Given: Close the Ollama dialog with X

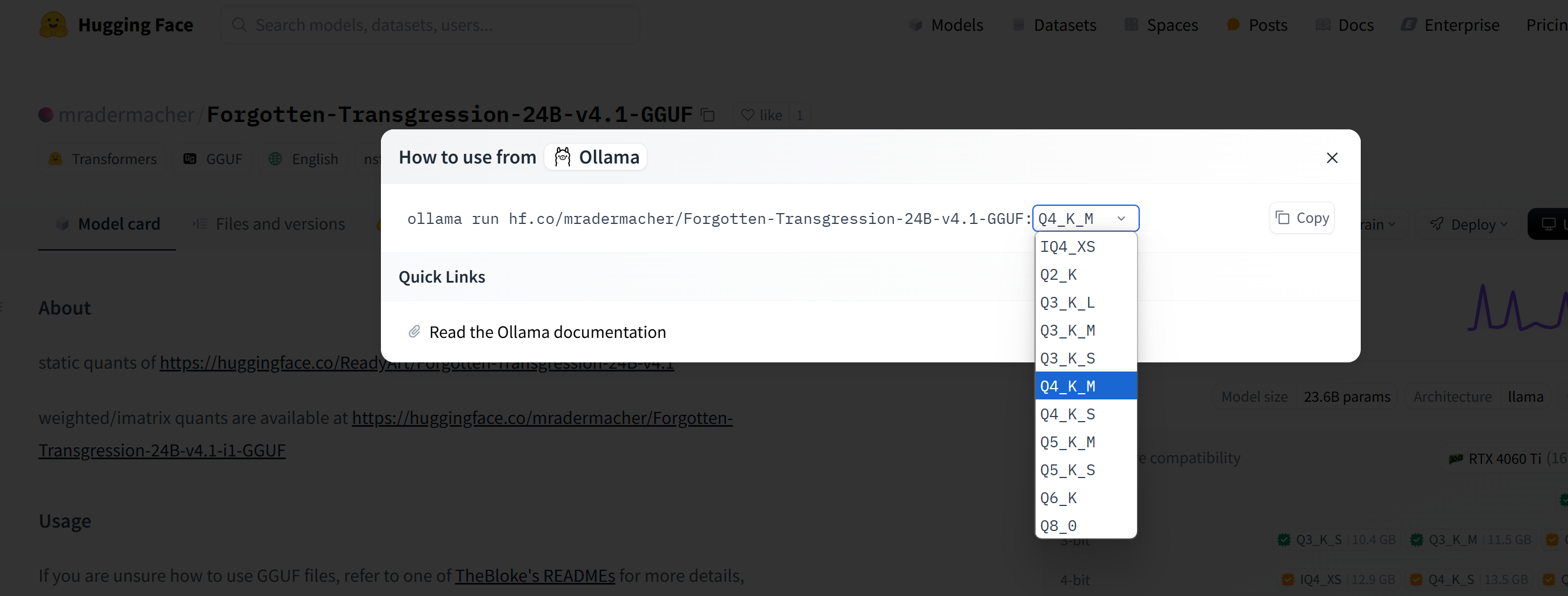Looking at the screenshot, I should point(1332,158).
